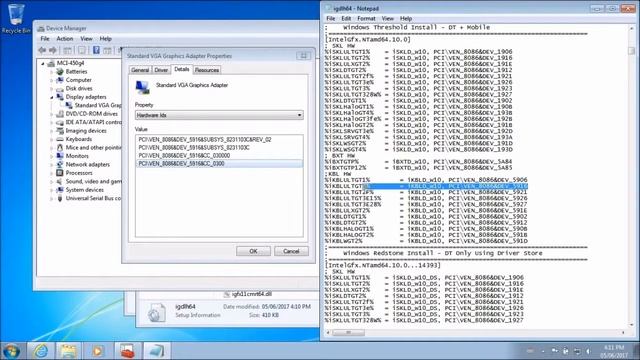Click the Universal Serial Bus controllers icon
Viewport: 640px width, 360px height.
[60, 198]
